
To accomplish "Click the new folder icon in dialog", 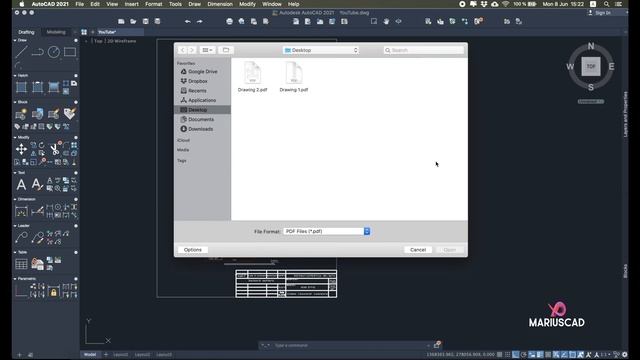I will (226, 50).
